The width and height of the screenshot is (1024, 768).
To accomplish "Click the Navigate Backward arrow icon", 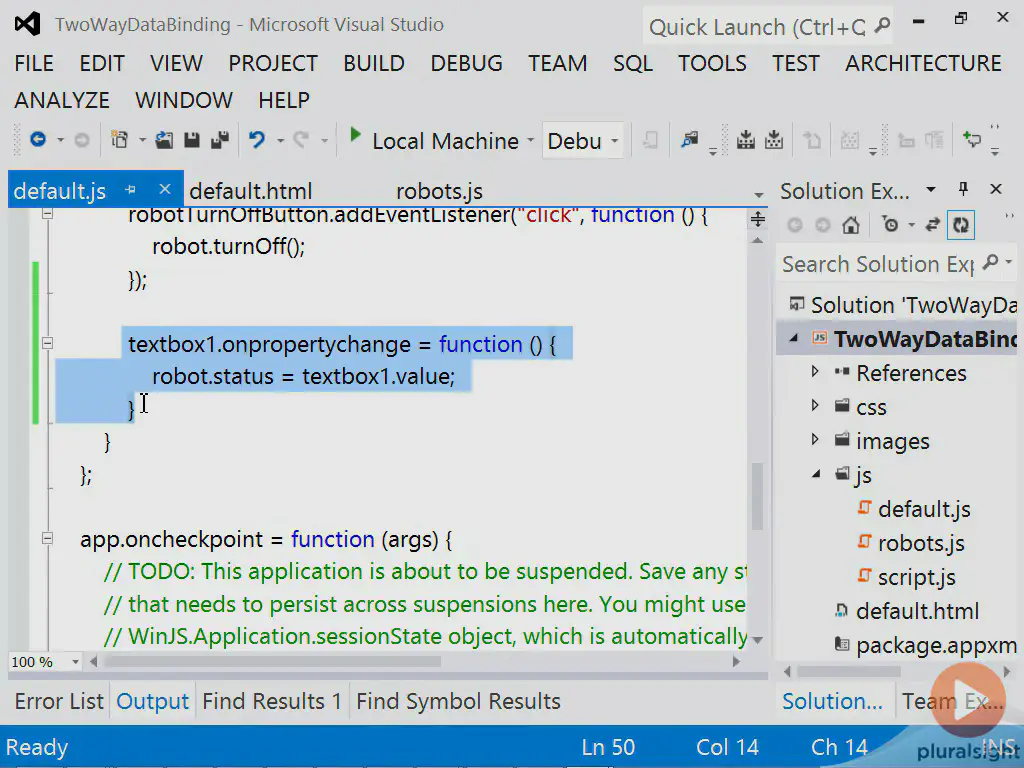I will click(39, 139).
